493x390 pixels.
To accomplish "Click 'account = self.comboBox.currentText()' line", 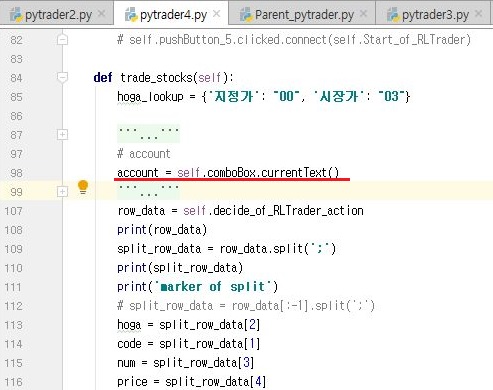I will [x=228, y=173].
